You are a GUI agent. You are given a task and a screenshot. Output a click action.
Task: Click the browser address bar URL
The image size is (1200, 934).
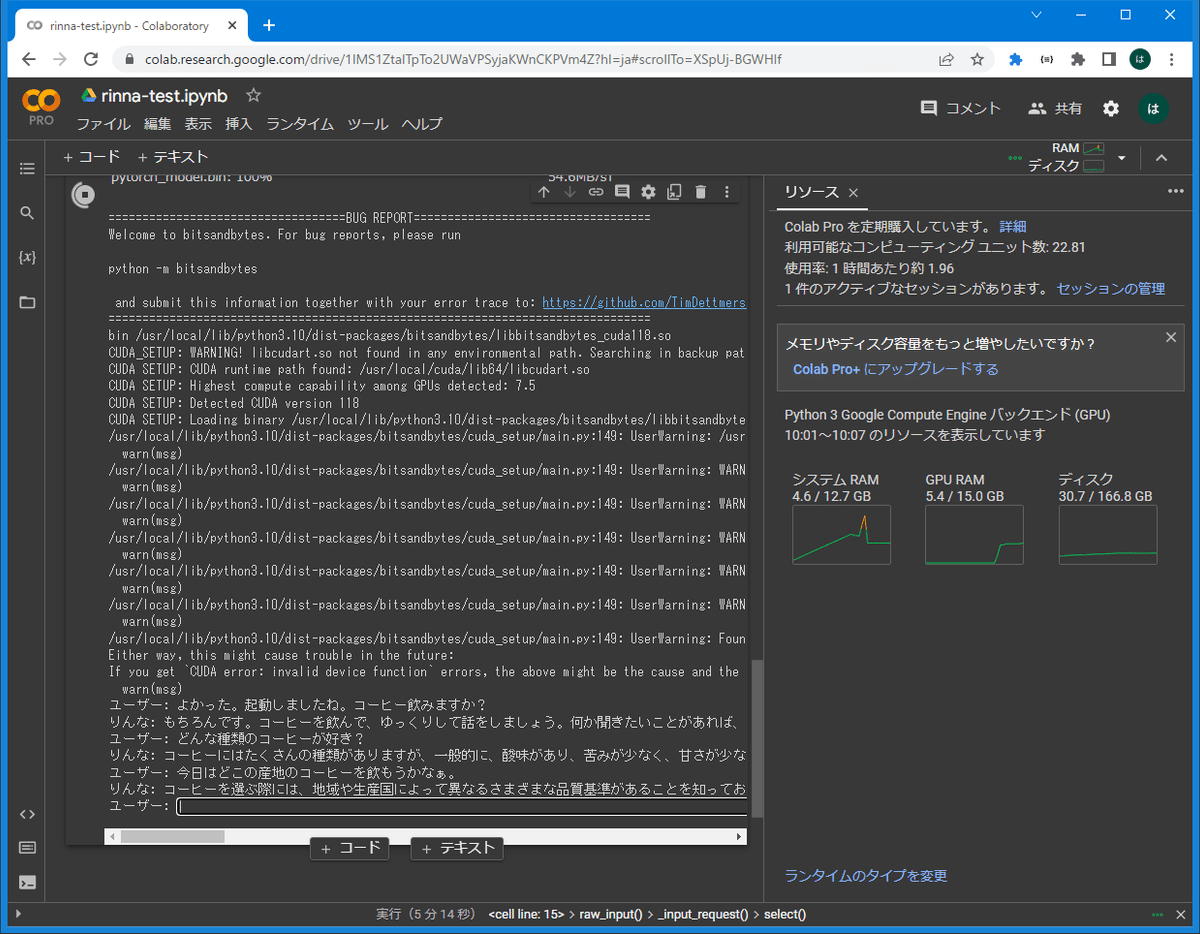463,59
